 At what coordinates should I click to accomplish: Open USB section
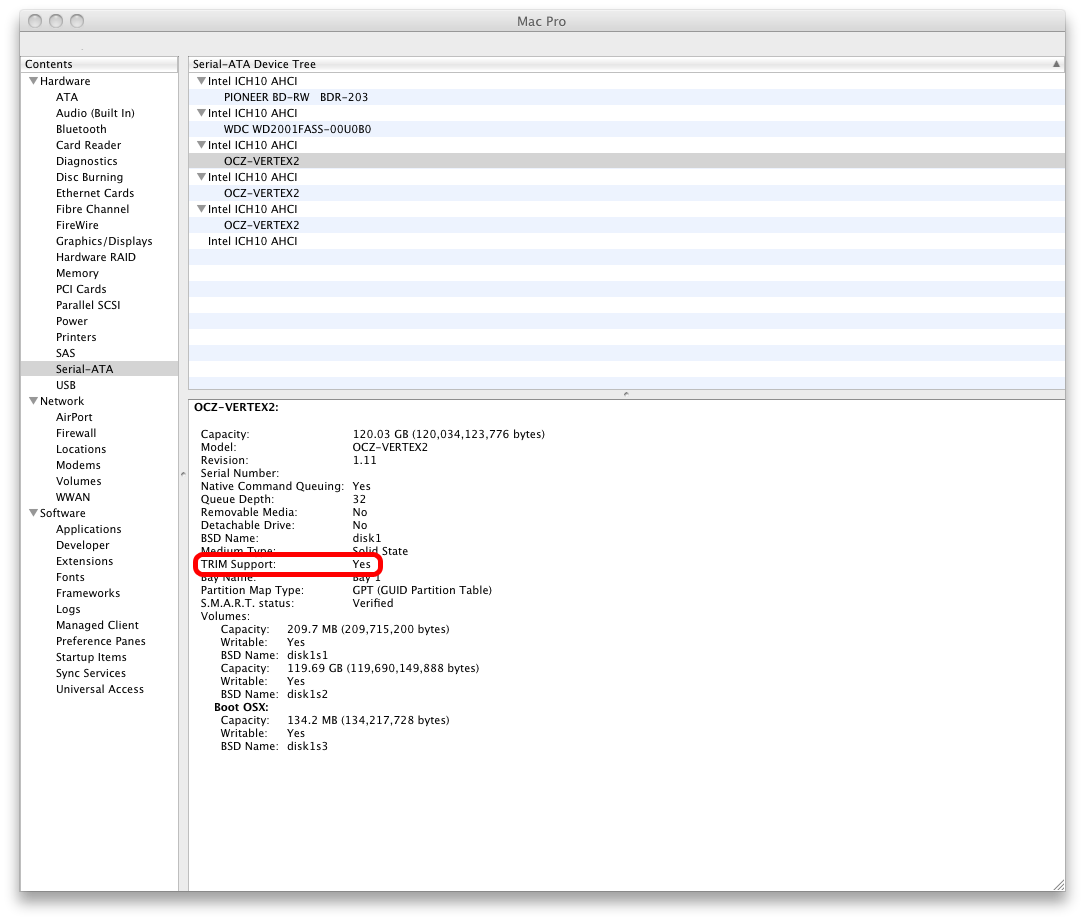(x=66, y=385)
